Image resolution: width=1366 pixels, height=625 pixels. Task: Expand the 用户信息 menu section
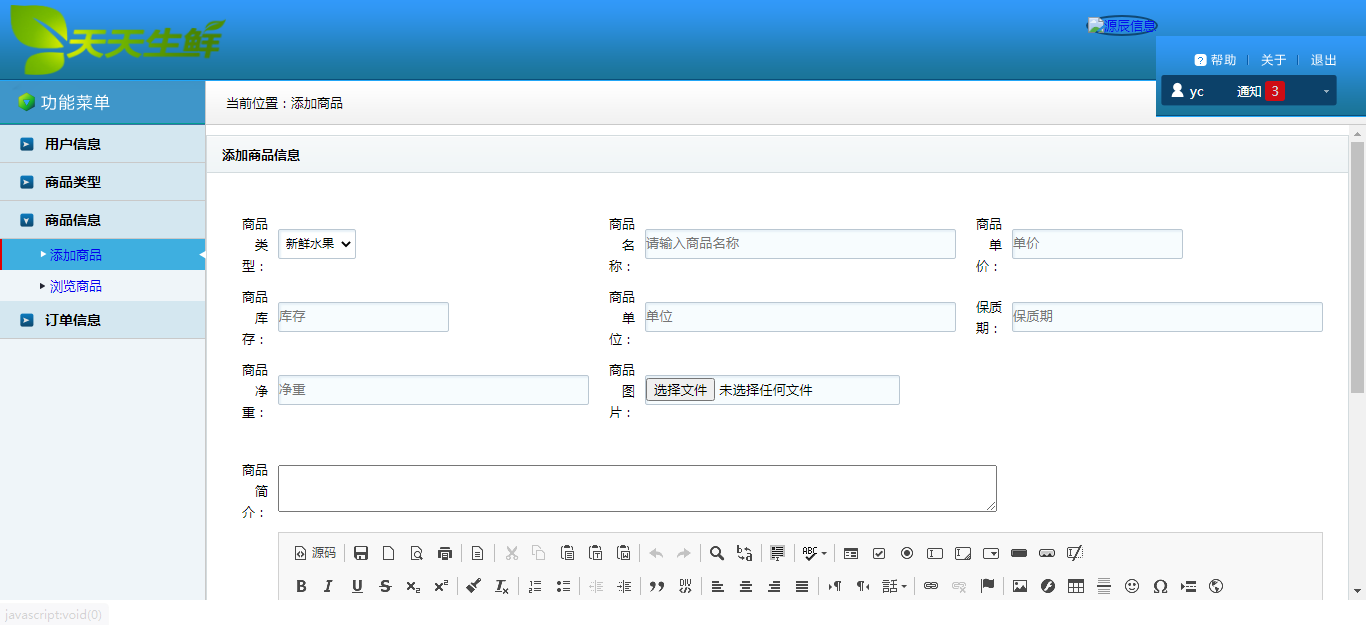(x=72, y=144)
